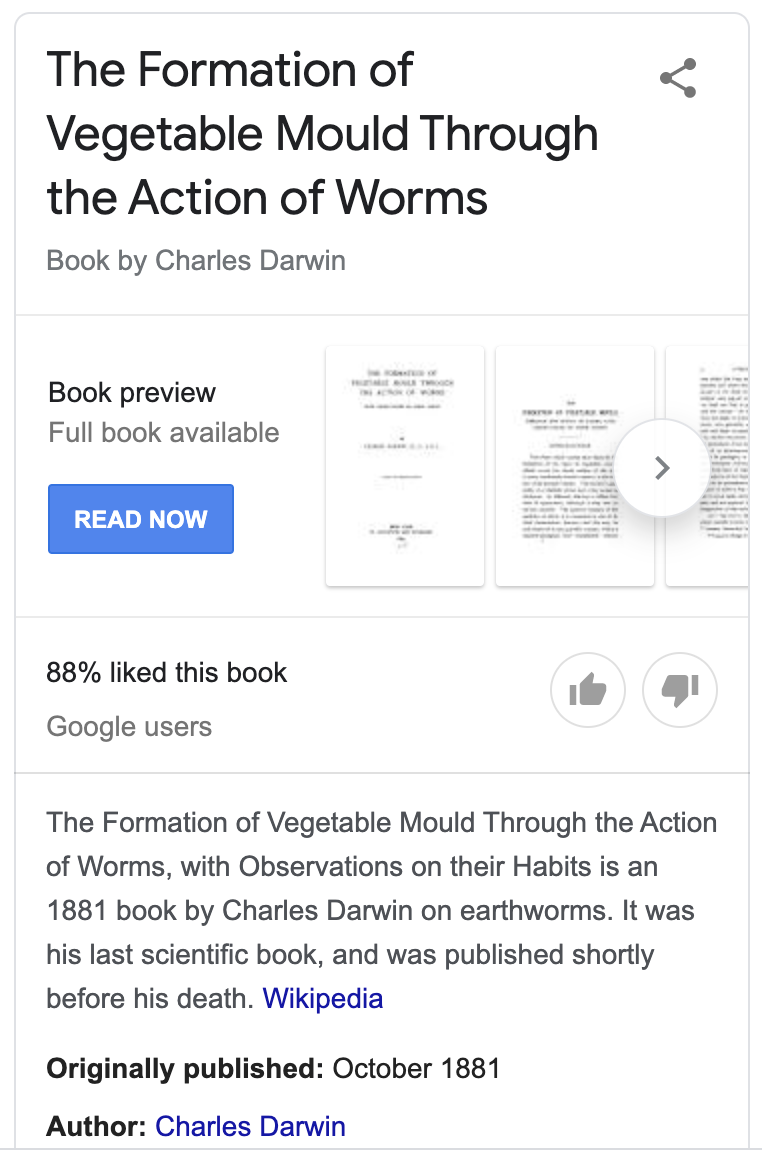Open the Wikipedia link

coord(322,999)
